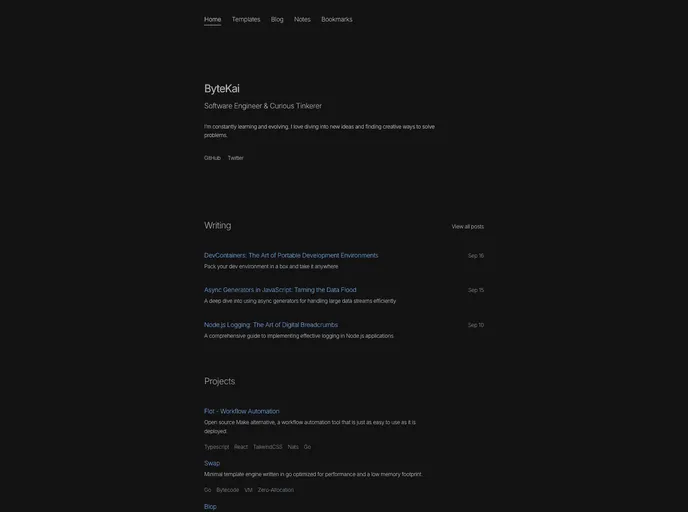The image size is (688, 512).
Task: Open the Home navigation tab
Action: (x=212, y=19)
